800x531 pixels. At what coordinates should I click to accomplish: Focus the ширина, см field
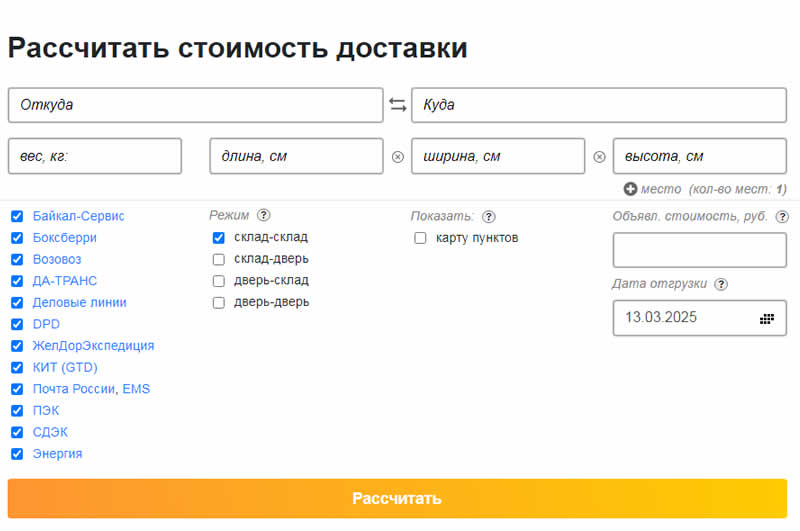(x=498, y=156)
